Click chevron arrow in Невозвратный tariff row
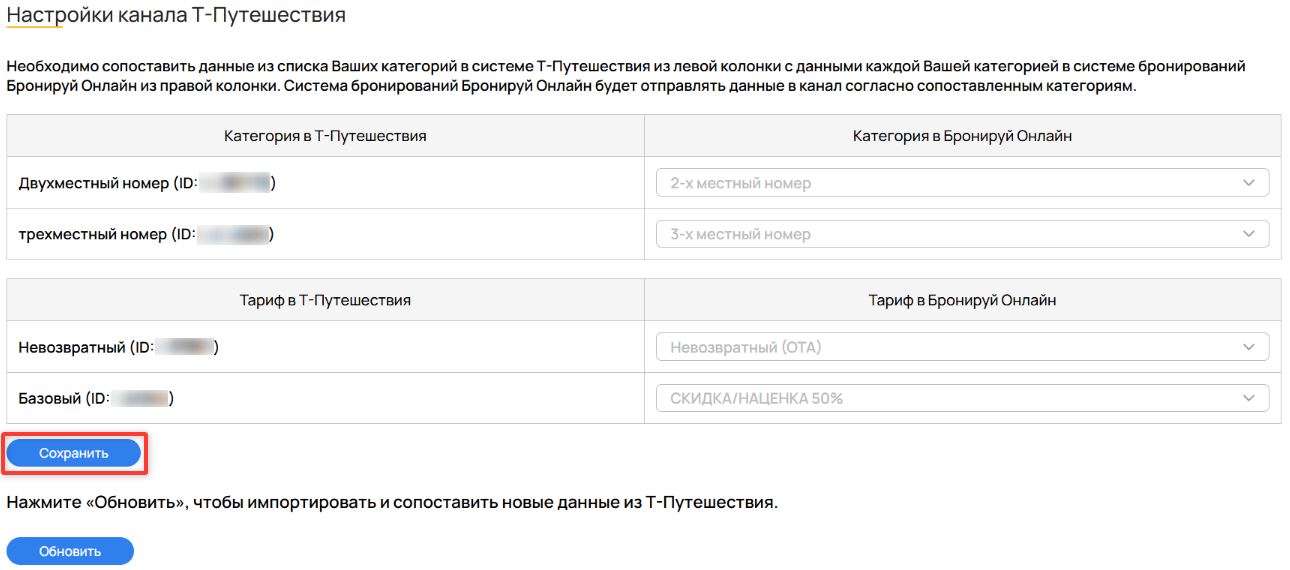This screenshot has height=570, width=1290. tap(1248, 347)
